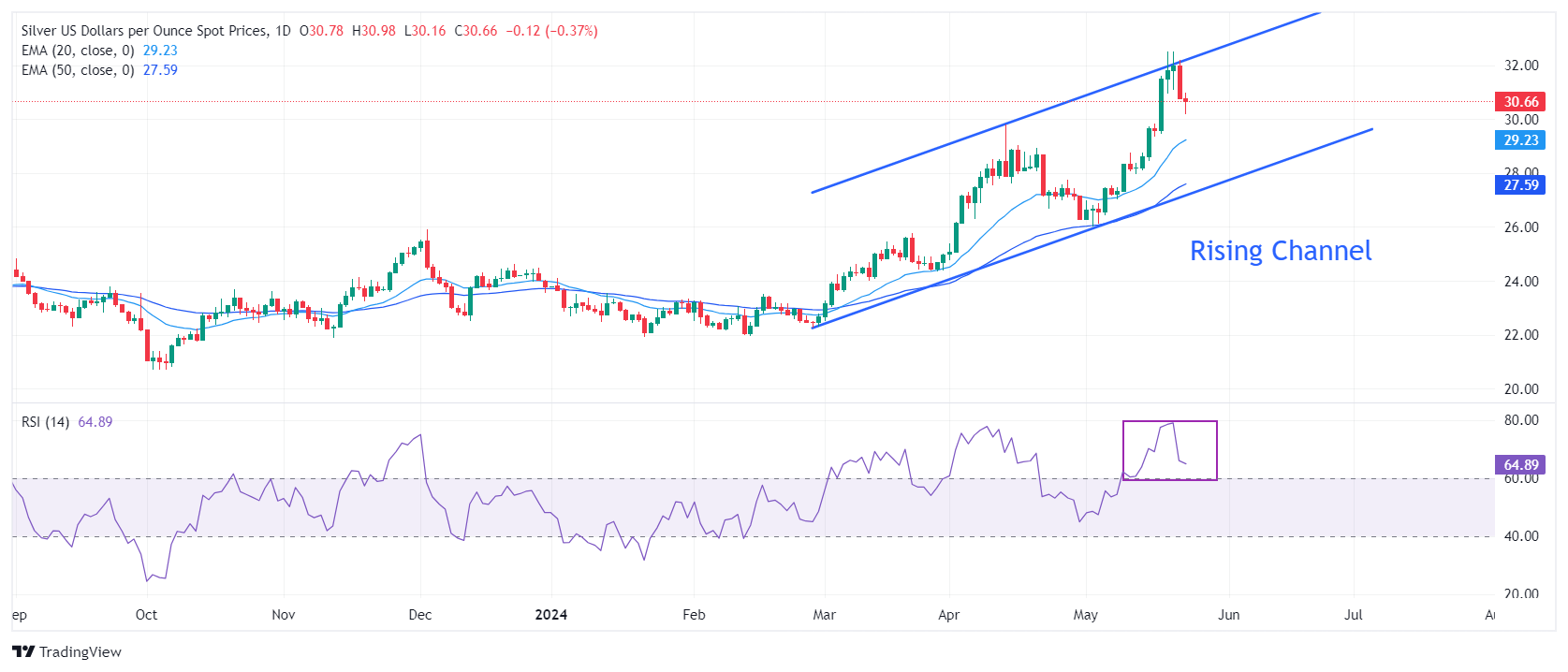The width and height of the screenshot is (1568, 672).
Task: Select the EMA (20, close, 0) legend
Action: [78, 51]
